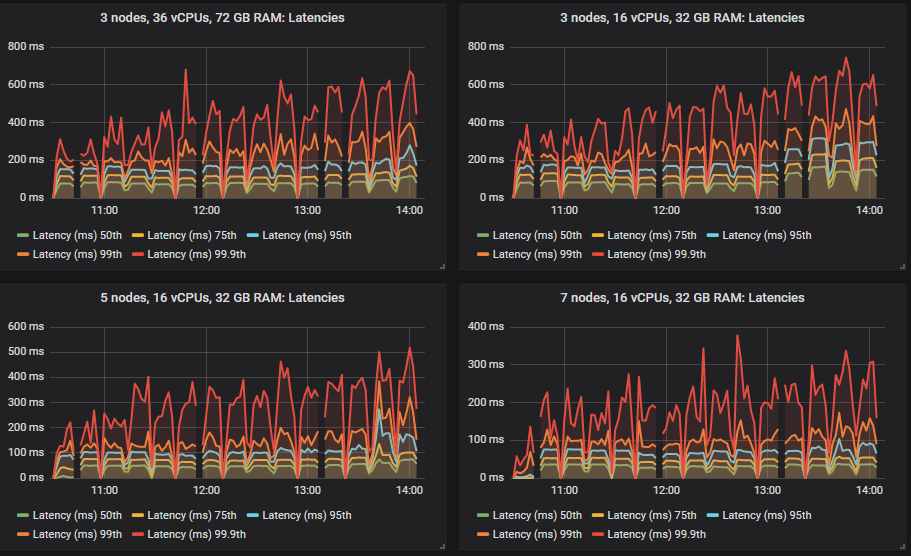
Task: Click orange 99th color swatch in 3 nodes 16 vCPUs legend
Action: tap(482, 254)
